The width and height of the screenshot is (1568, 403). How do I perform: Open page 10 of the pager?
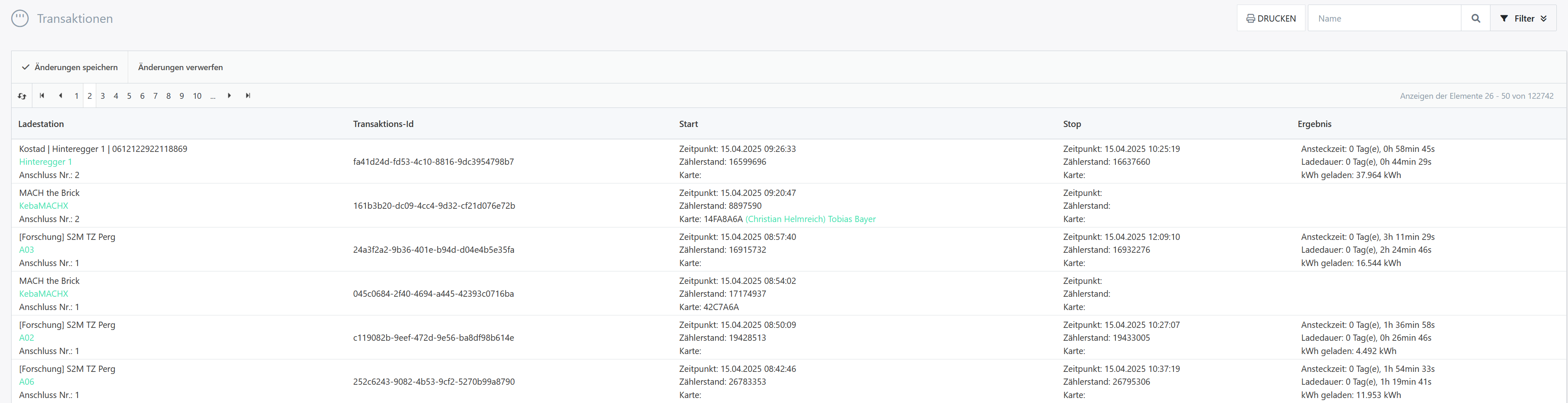[197, 96]
